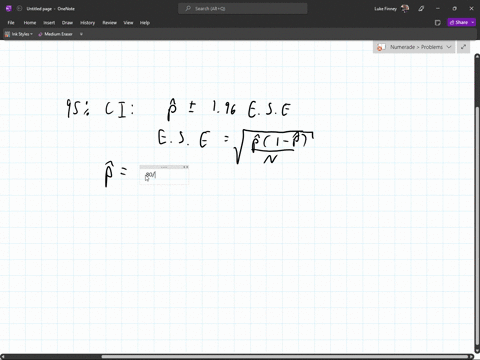Open the File menu
Image resolution: width=480 pixels, height=360 pixels.
pyautogui.click(x=11, y=23)
